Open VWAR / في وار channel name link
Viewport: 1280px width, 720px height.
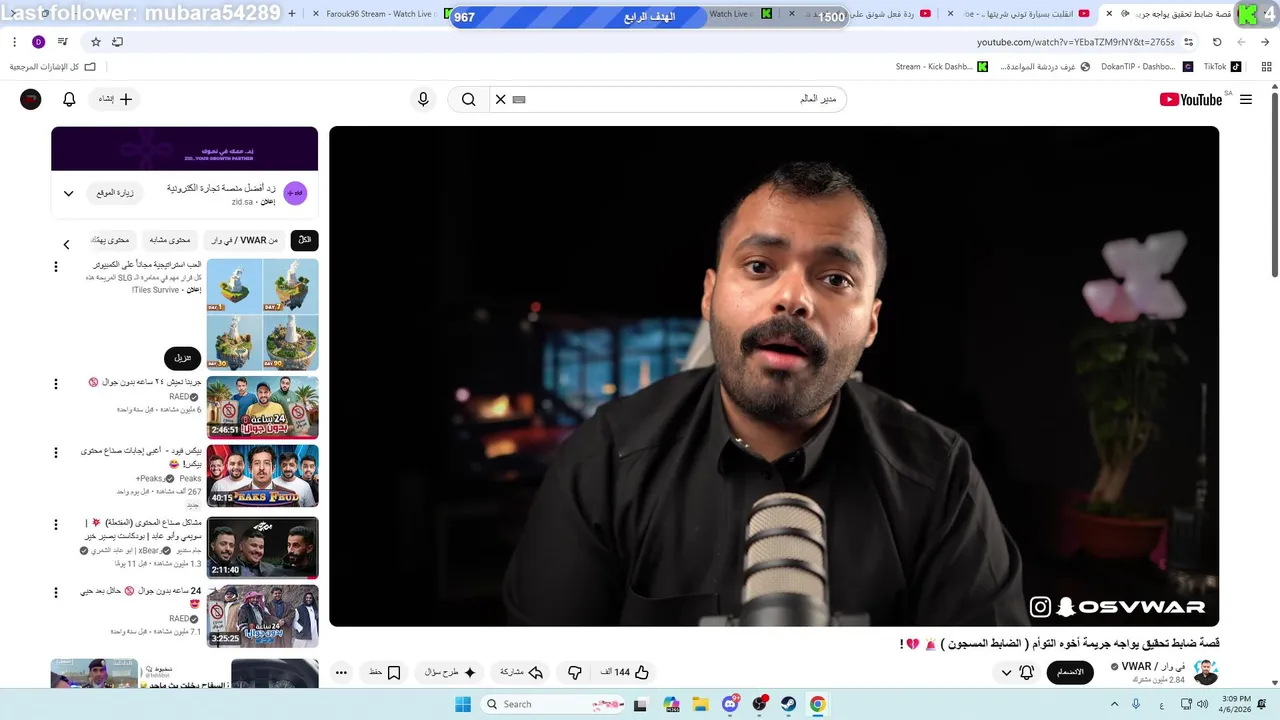(x=1153, y=666)
